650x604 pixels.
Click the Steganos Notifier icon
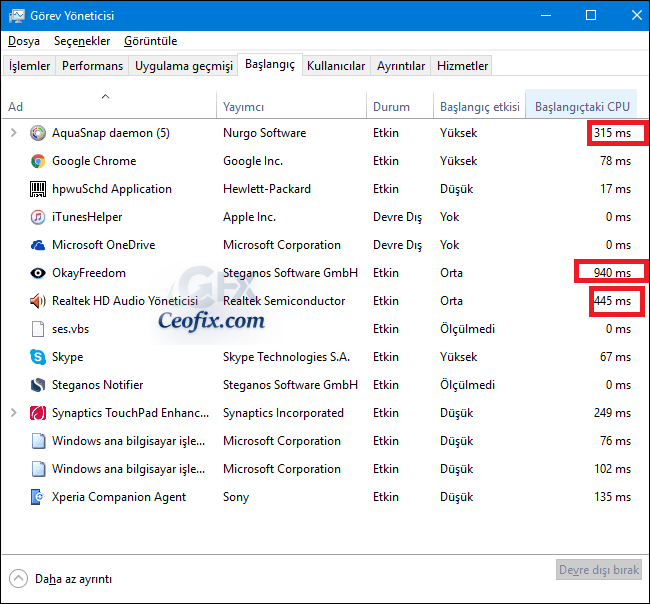(38, 385)
